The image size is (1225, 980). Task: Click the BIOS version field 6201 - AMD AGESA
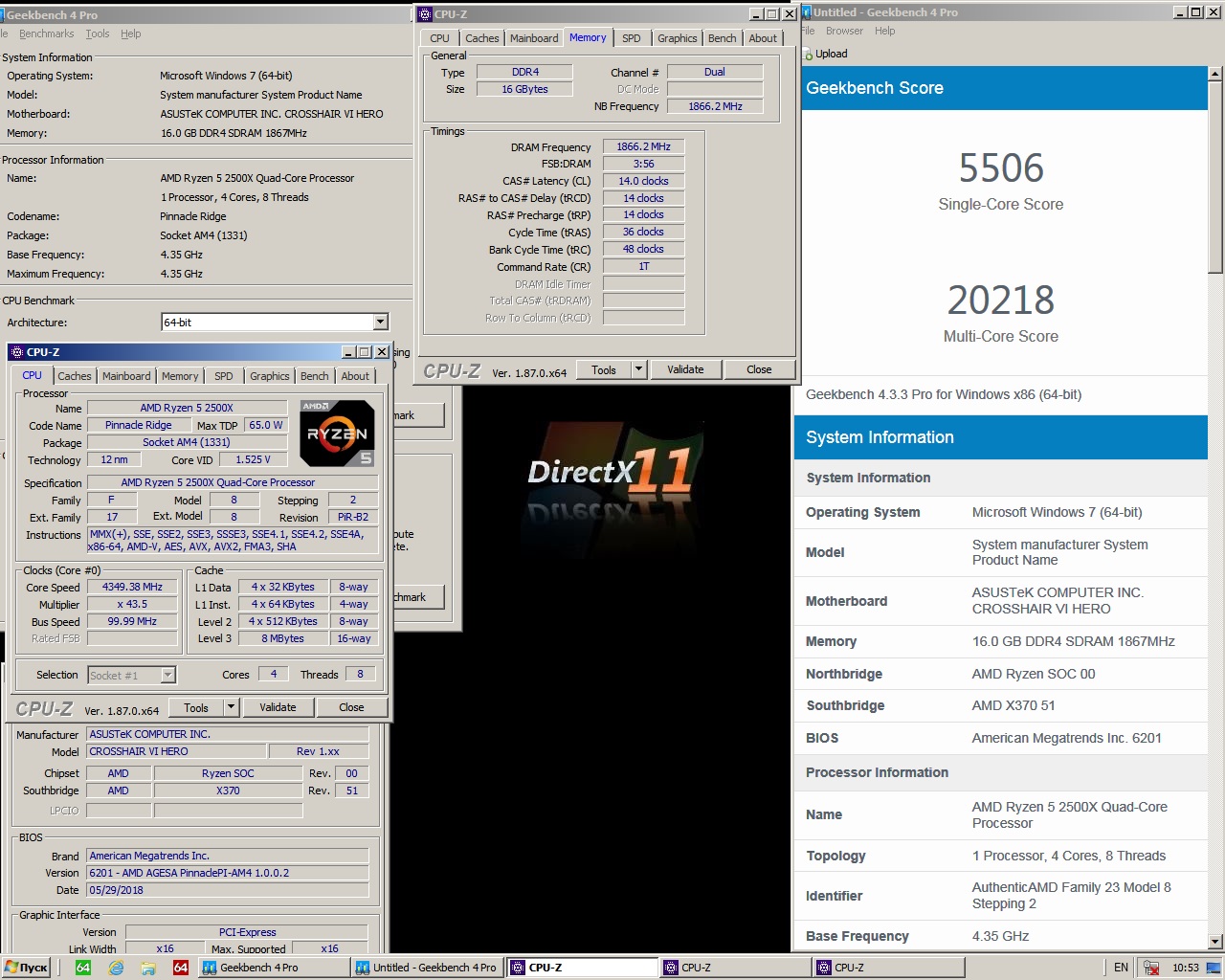(x=228, y=873)
